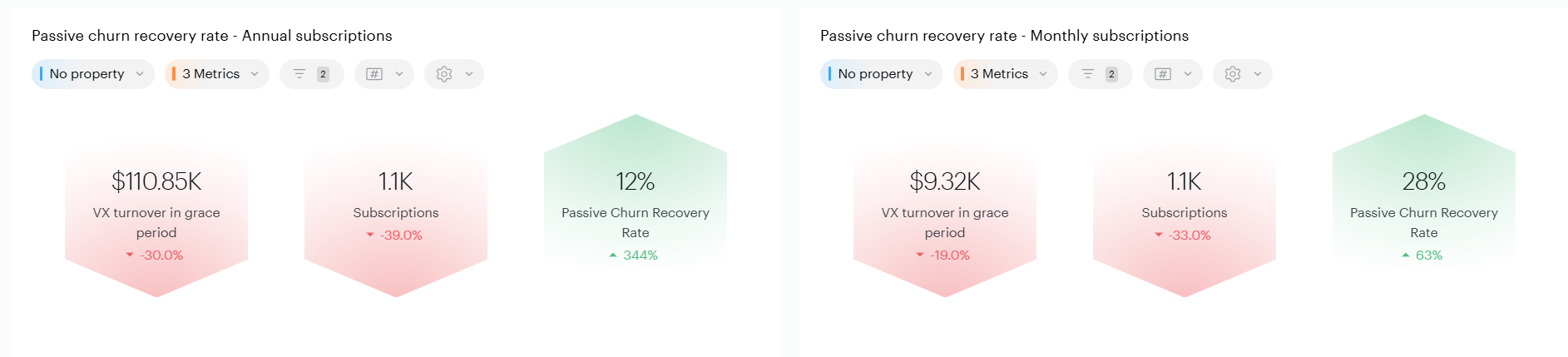This screenshot has width=1568, height=357.
Task: Click the settings gear in Annual panel
Action: click(444, 74)
